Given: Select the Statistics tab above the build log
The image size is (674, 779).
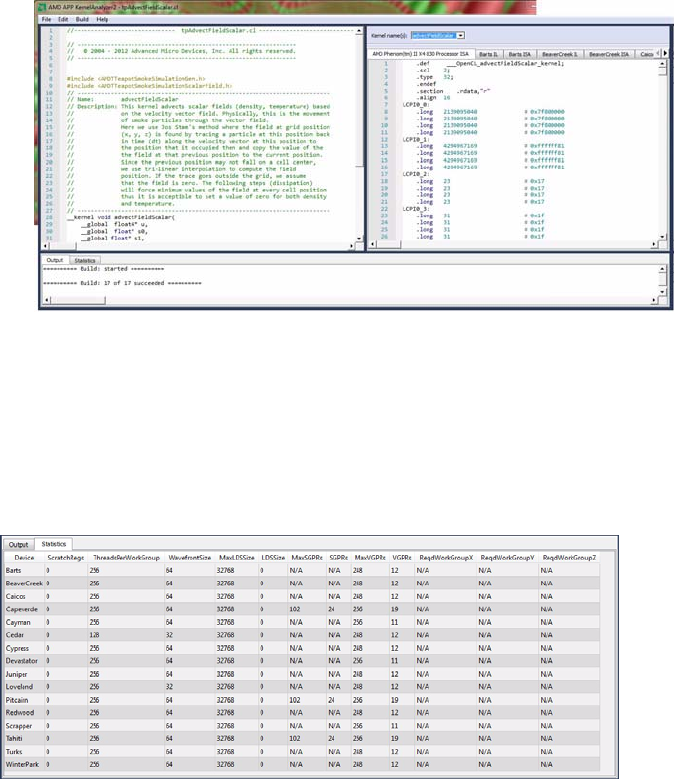Looking at the screenshot, I should point(85,260).
